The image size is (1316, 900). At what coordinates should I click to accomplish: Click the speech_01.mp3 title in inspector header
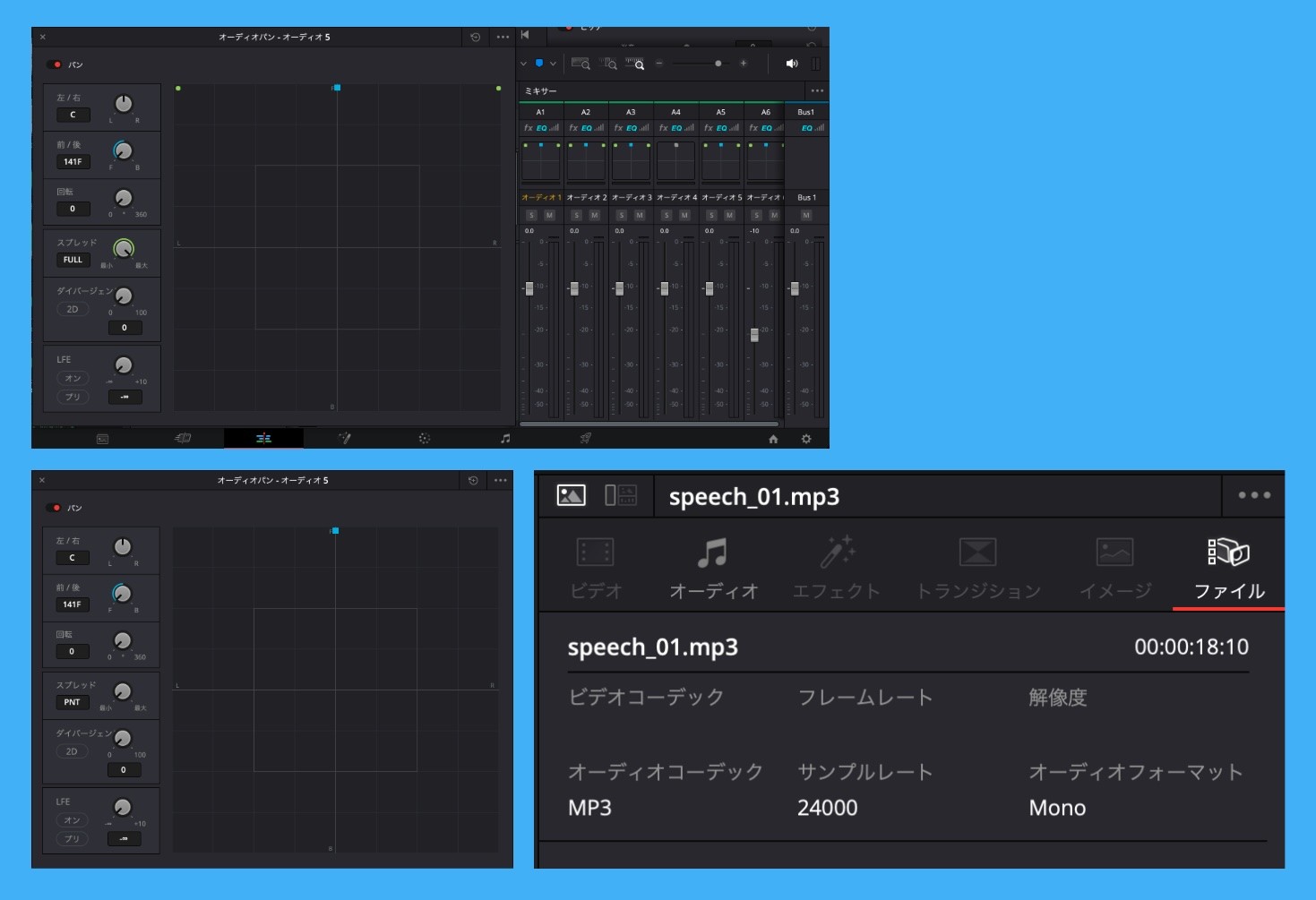point(754,497)
